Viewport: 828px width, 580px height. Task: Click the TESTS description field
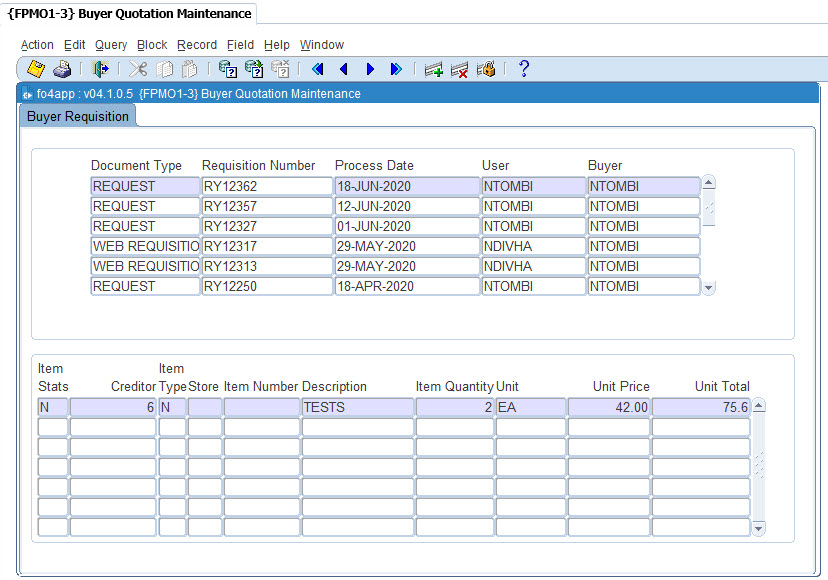357,407
